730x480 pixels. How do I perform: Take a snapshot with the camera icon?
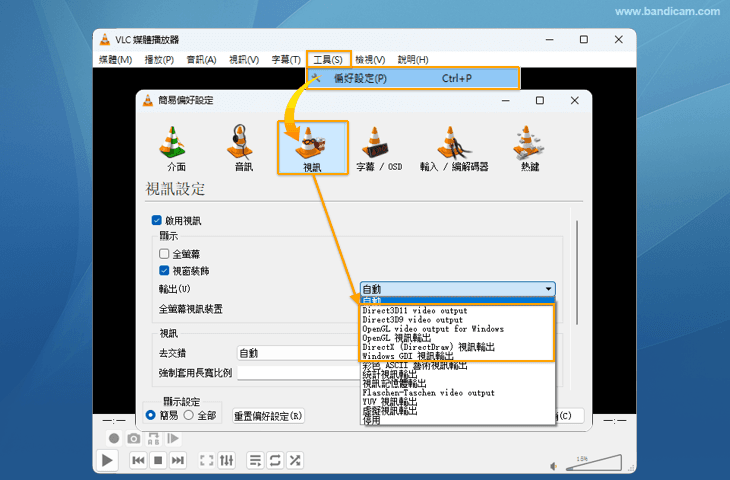[x=134, y=439]
